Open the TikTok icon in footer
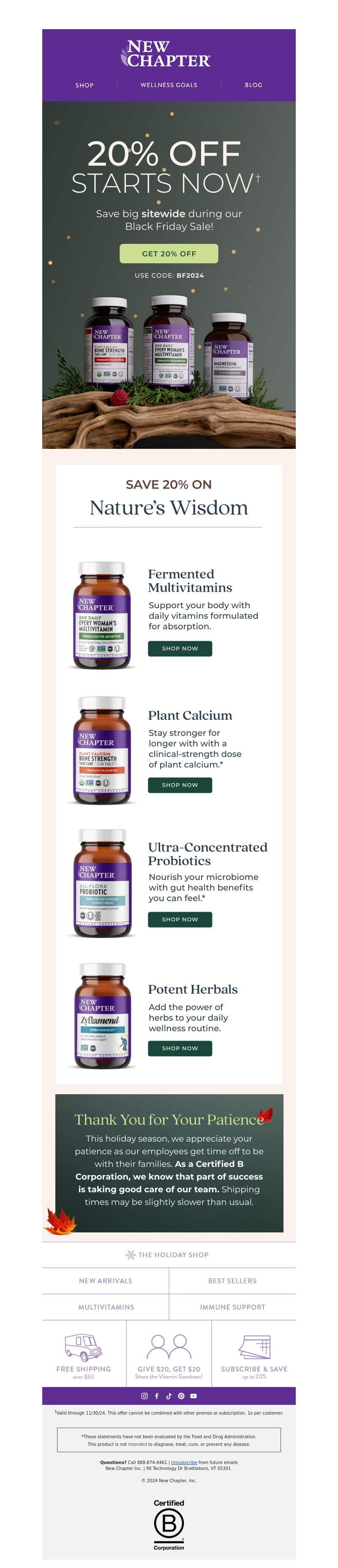 pyautogui.click(x=169, y=1396)
